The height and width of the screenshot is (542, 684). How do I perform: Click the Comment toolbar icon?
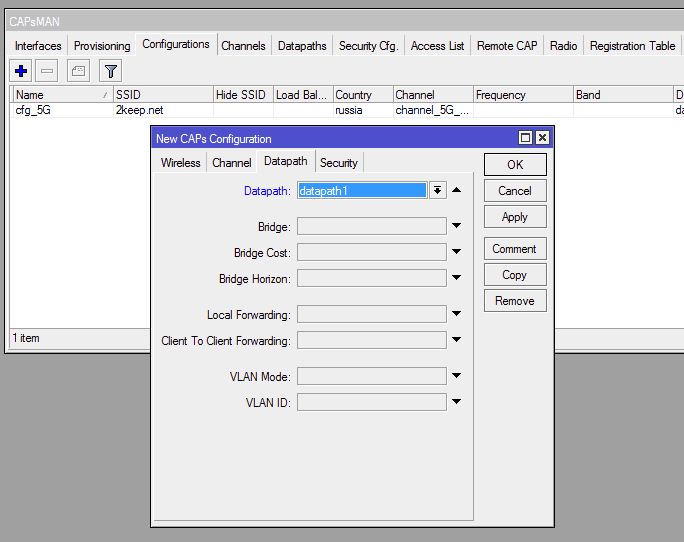[x=78, y=71]
